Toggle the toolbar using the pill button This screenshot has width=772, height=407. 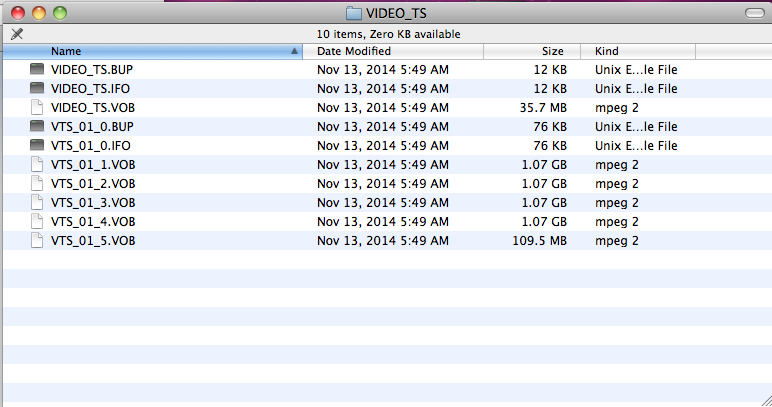[x=755, y=13]
